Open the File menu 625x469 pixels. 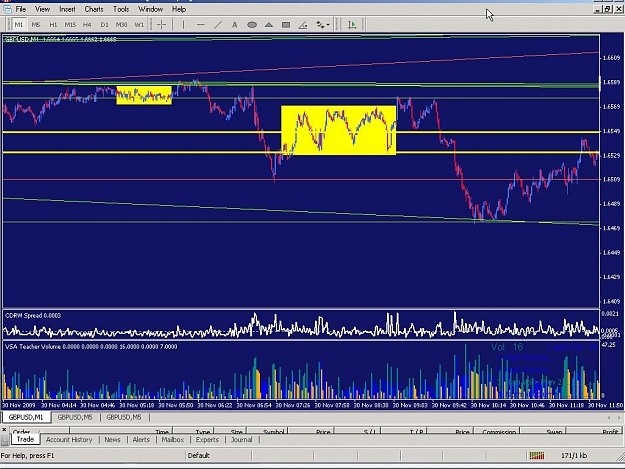[x=21, y=9]
